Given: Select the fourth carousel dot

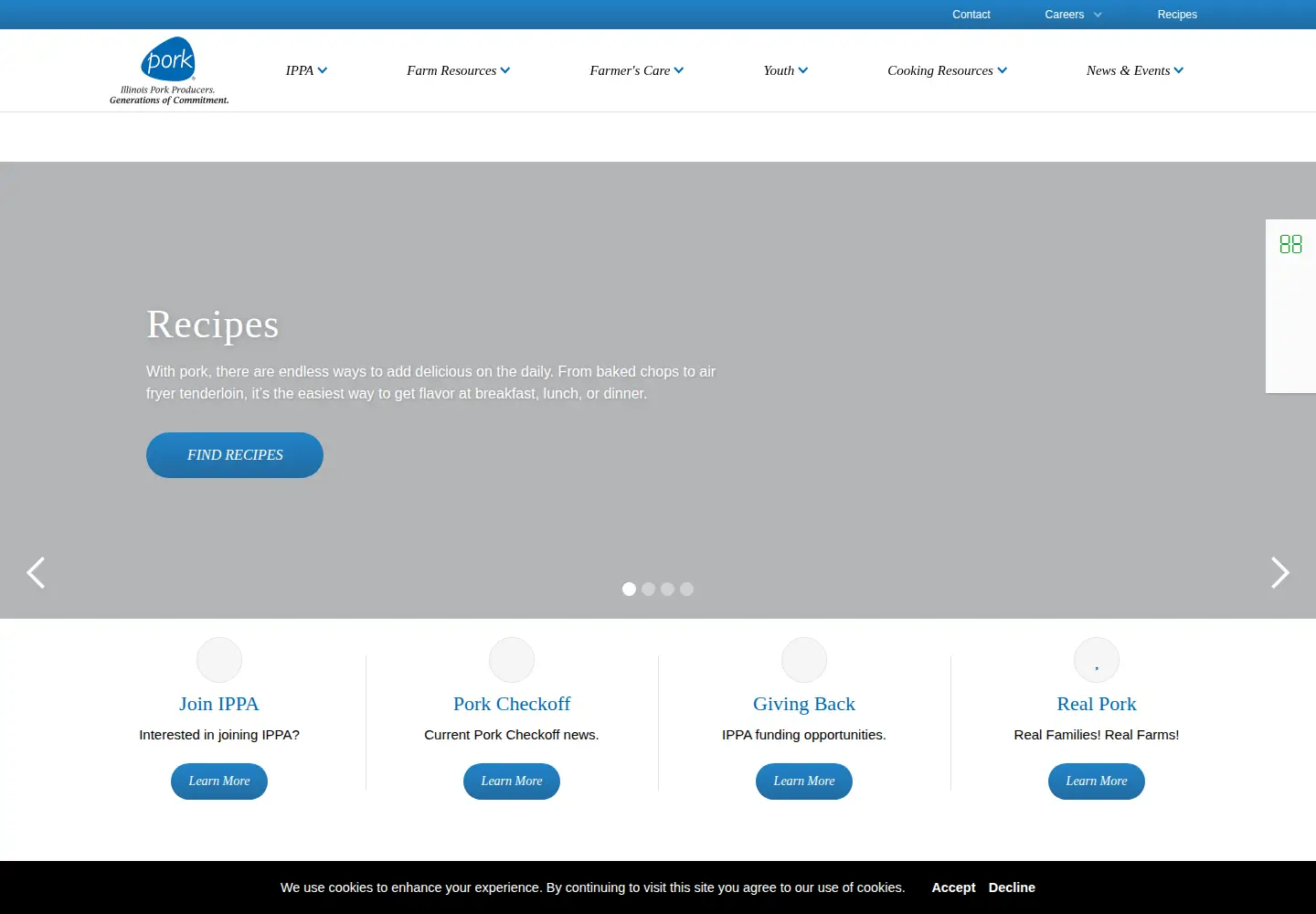Looking at the screenshot, I should point(686,589).
